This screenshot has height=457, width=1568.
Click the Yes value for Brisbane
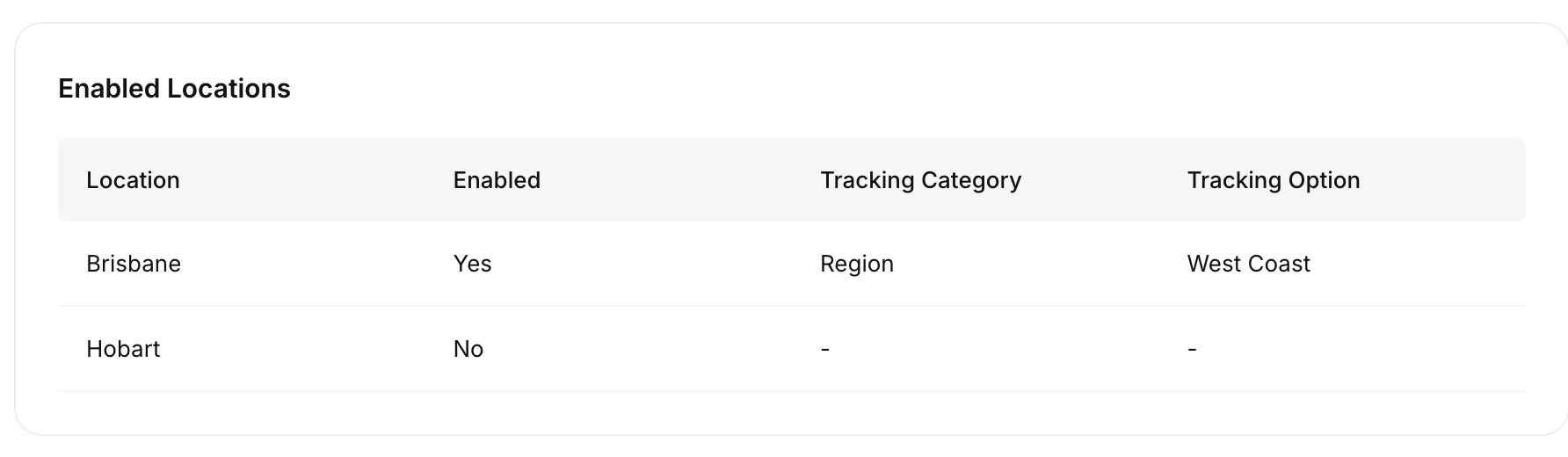pos(472,264)
